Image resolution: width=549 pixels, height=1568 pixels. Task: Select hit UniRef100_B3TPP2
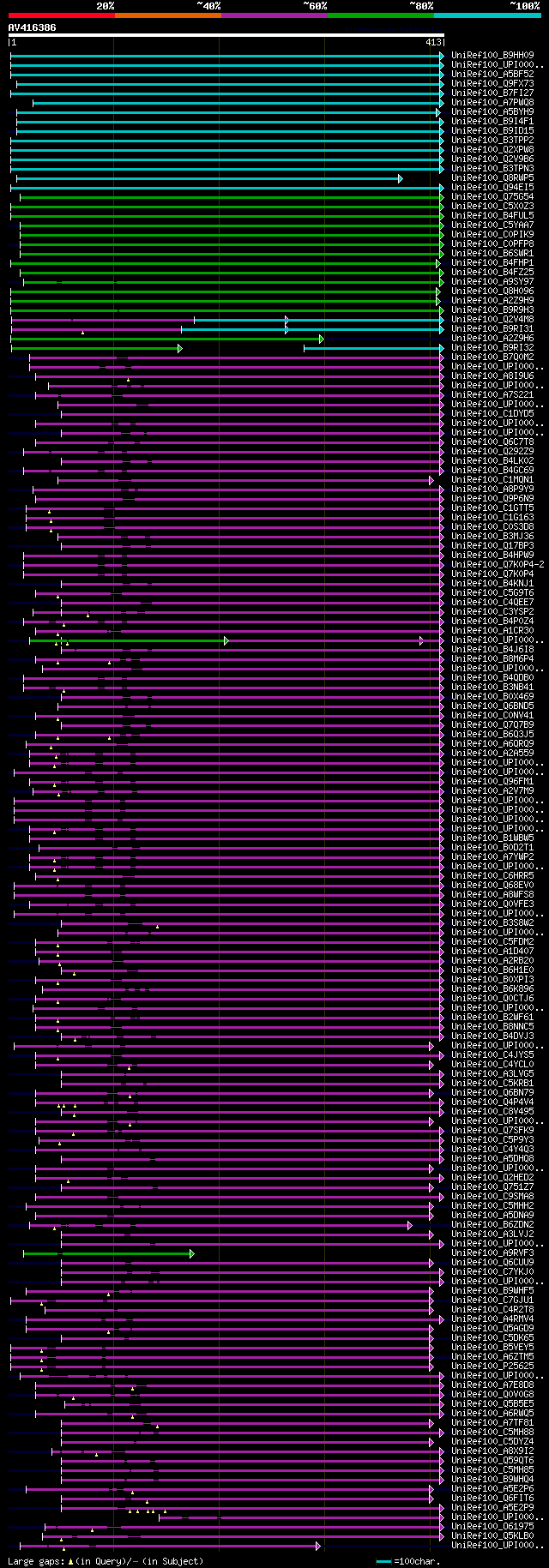click(492, 141)
